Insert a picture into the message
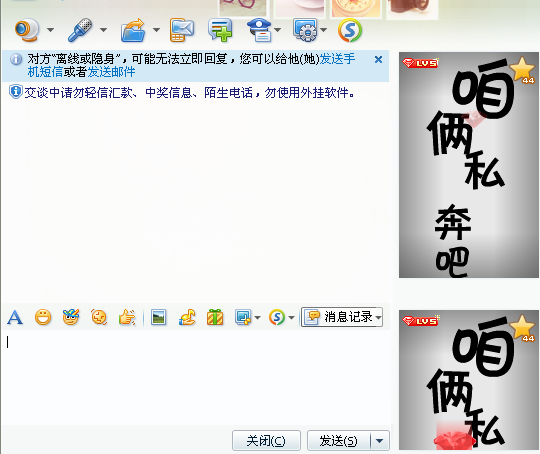Screen dimensions: 540x454 (x=159, y=317)
